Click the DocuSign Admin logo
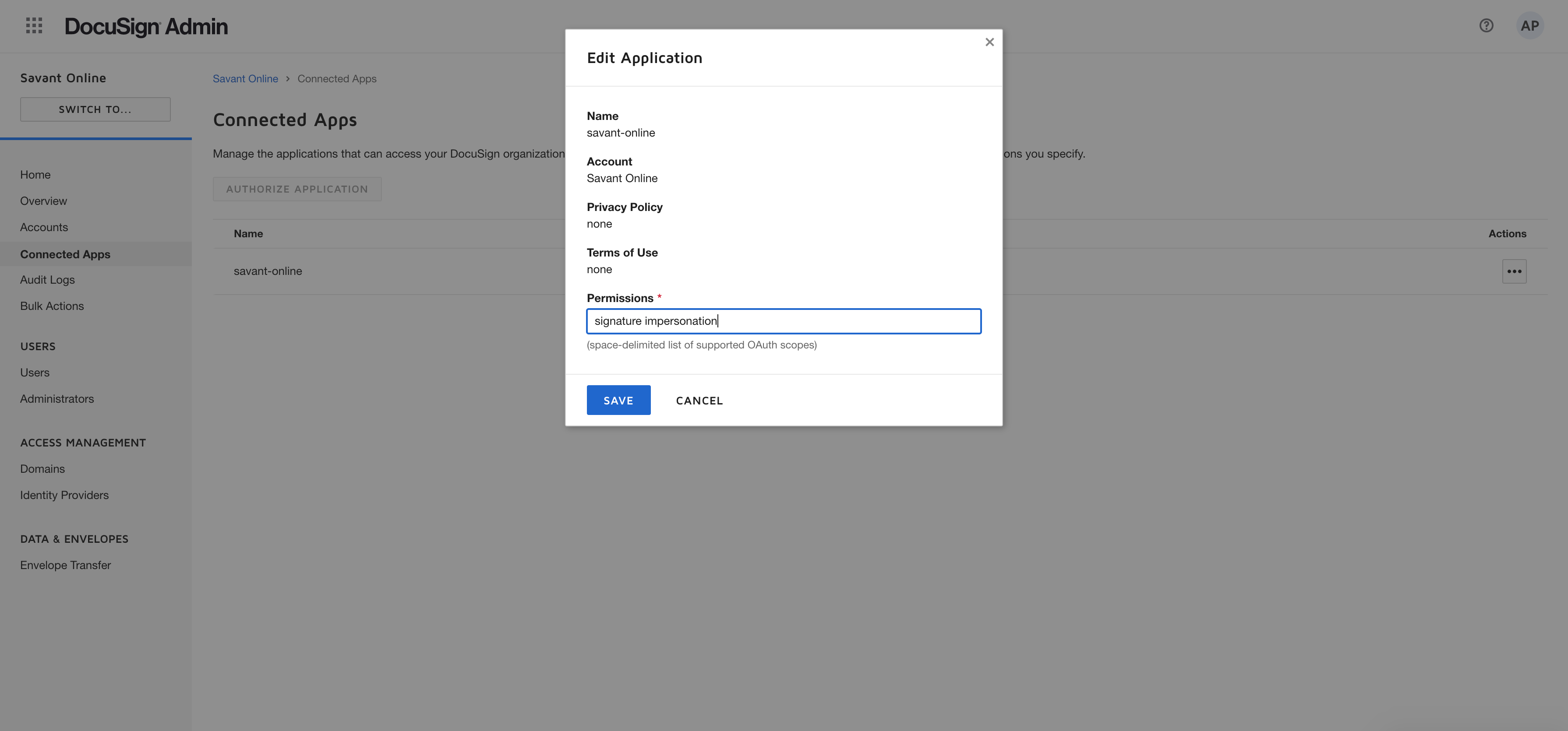The height and width of the screenshot is (731, 1568). click(146, 26)
